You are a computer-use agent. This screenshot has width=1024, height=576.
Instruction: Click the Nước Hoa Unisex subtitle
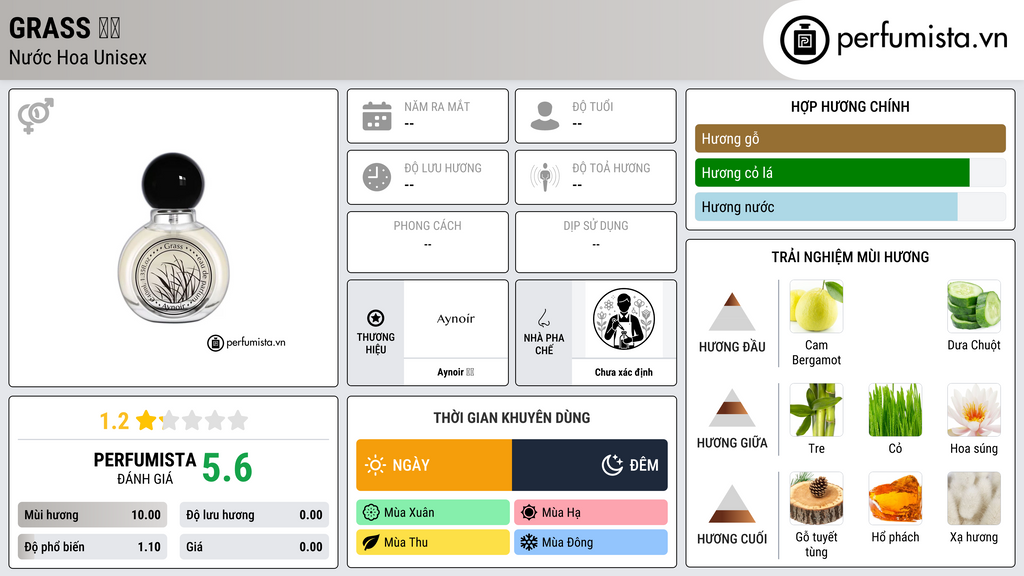78,57
